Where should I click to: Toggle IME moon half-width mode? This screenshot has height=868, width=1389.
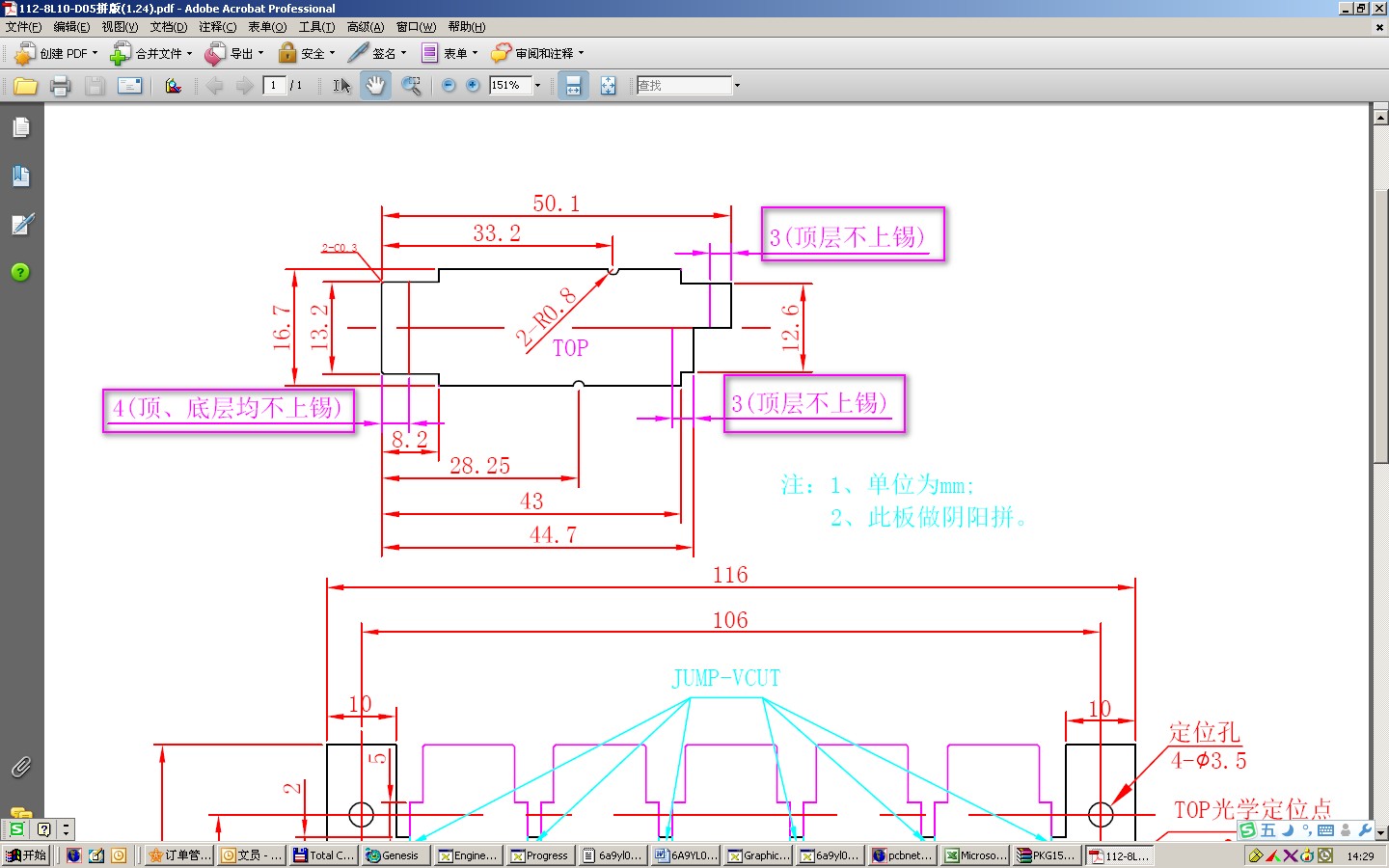pos(1288,830)
